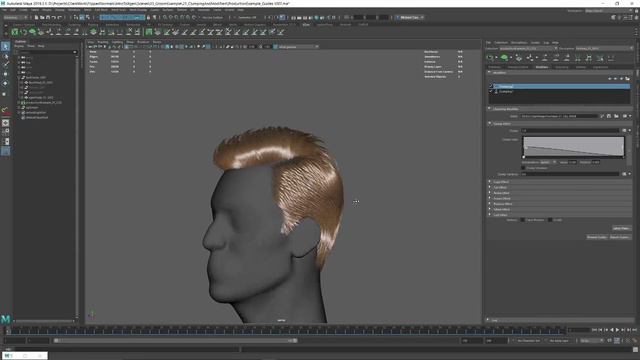
Task: Go to end of playback range
Action: pyautogui.click(x=634, y=330)
